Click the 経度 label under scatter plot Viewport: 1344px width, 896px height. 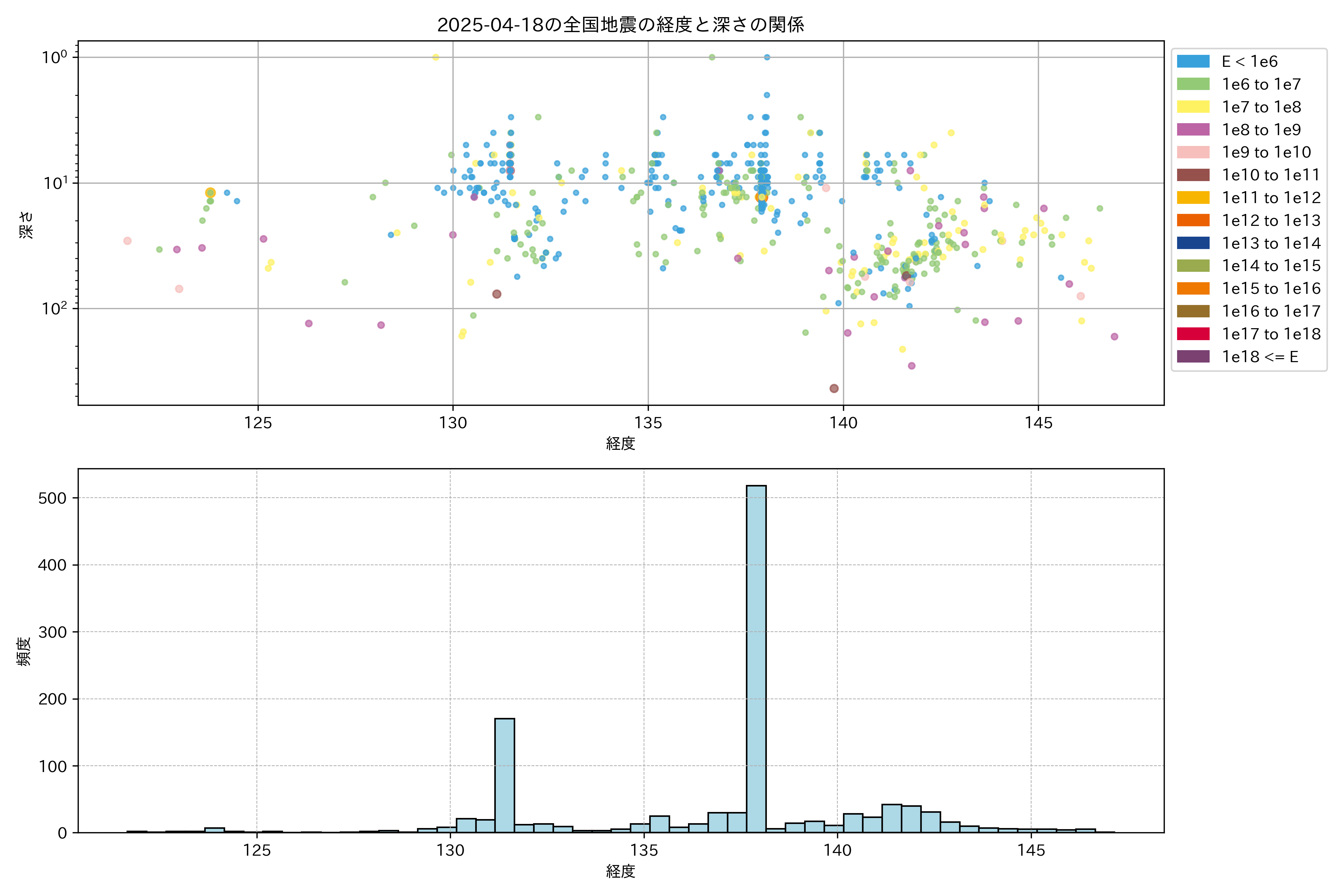(x=620, y=444)
